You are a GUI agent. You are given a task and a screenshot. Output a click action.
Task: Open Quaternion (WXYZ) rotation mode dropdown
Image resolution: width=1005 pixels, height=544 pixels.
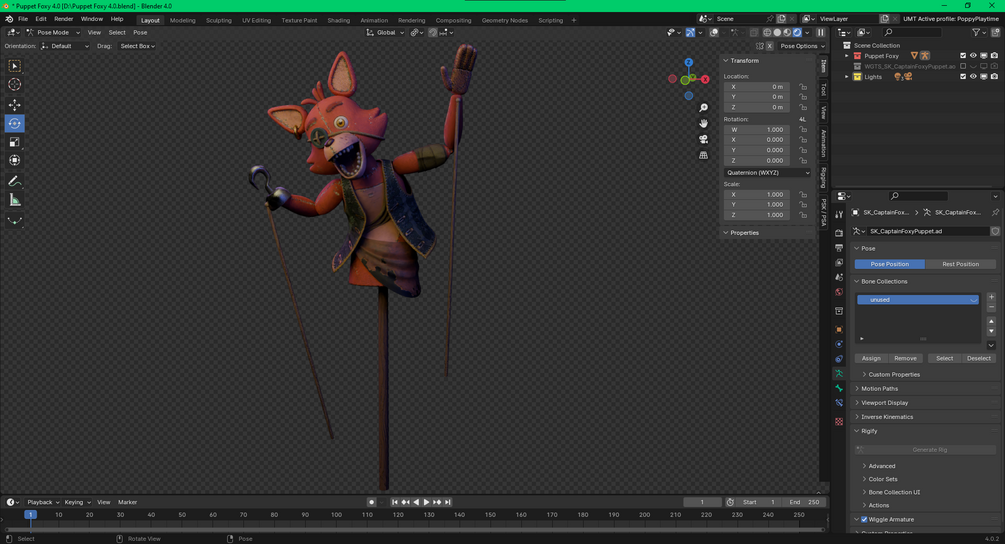click(768, 173)
